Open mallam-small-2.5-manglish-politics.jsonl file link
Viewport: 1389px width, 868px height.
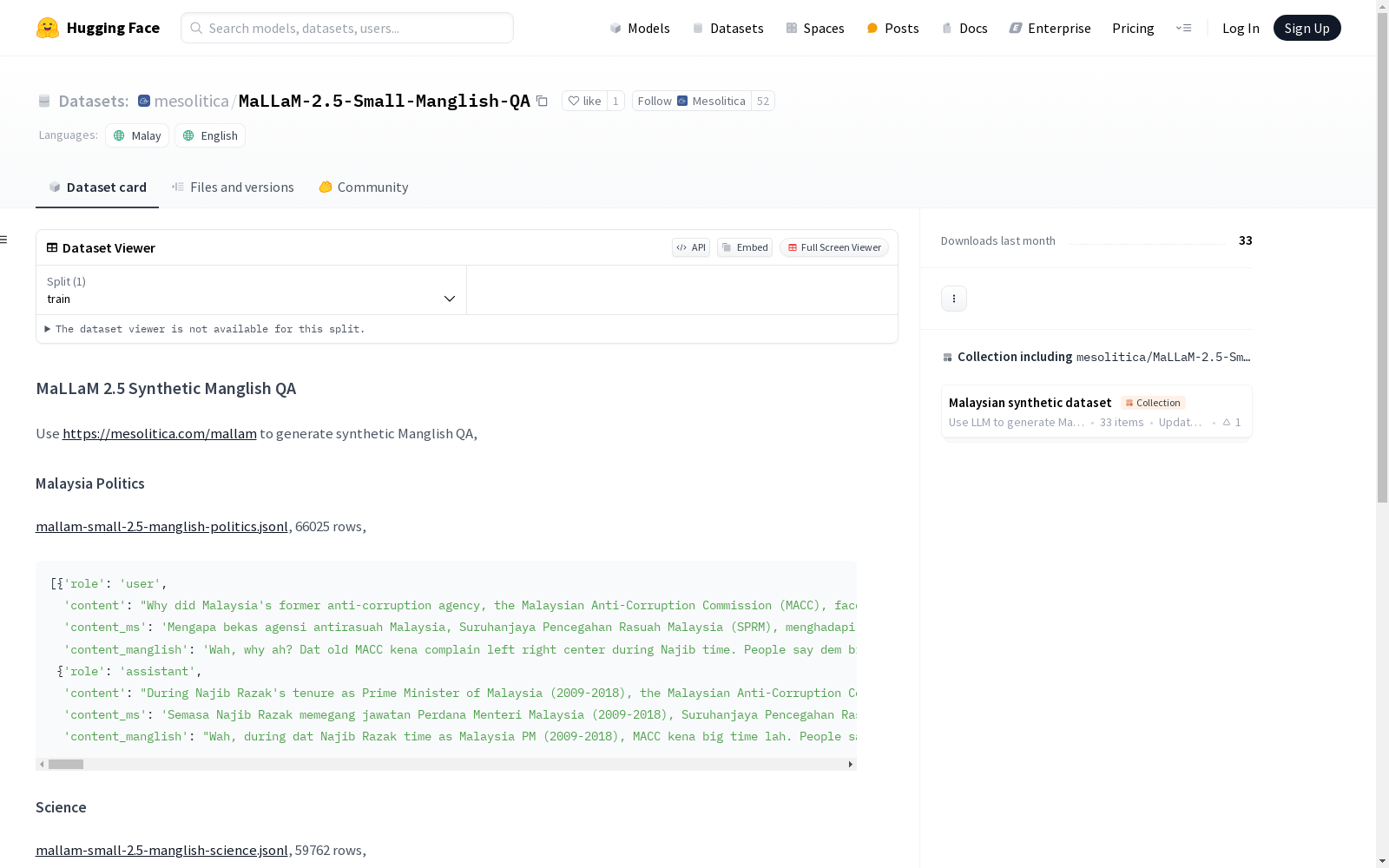tap(161, 526)
